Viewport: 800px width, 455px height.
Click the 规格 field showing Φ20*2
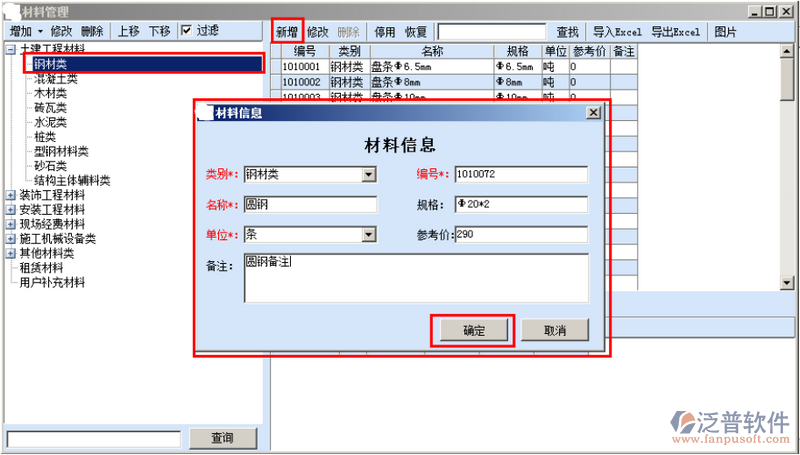point(521,205)
